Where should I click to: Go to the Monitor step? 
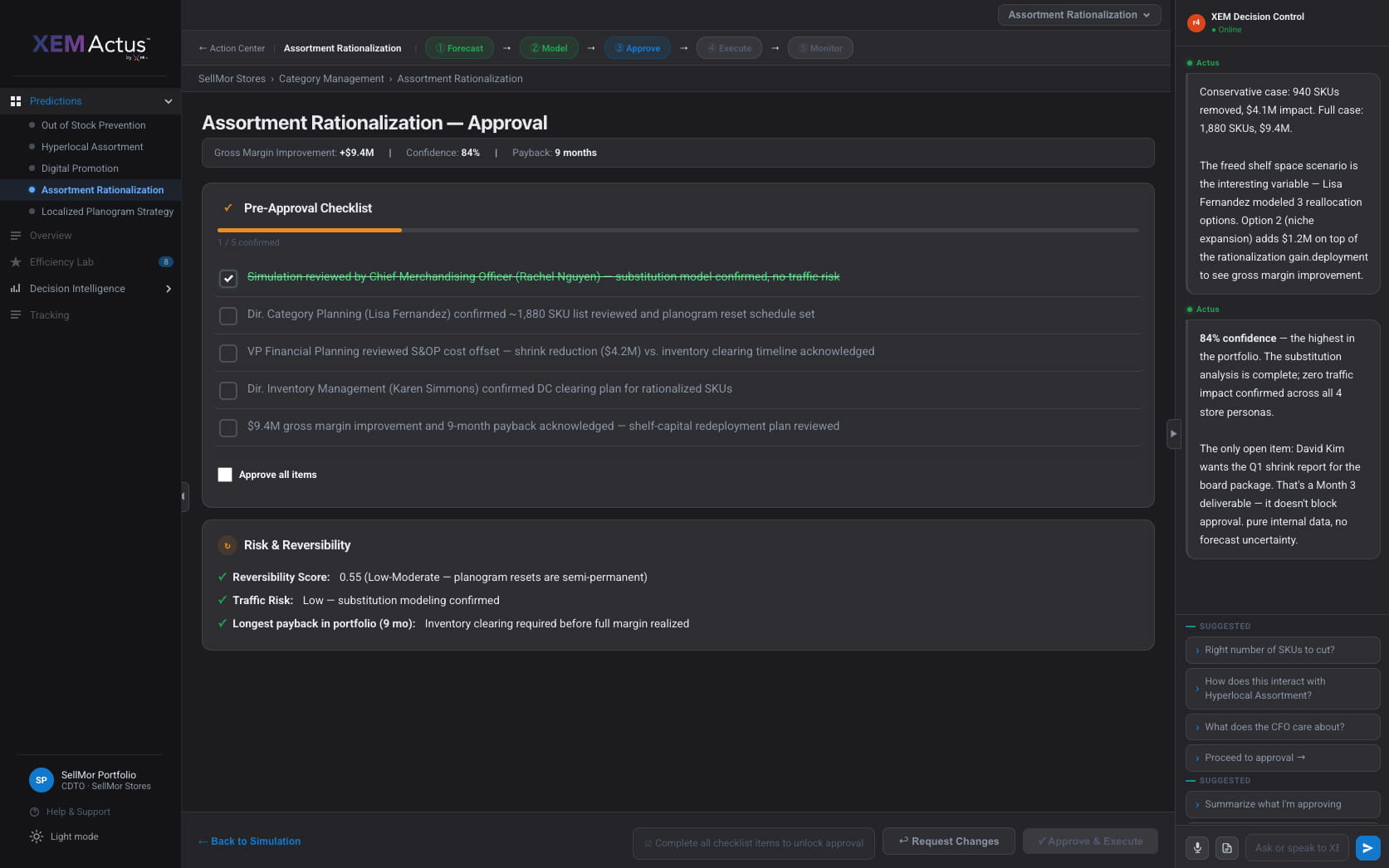tap(820, 48)
